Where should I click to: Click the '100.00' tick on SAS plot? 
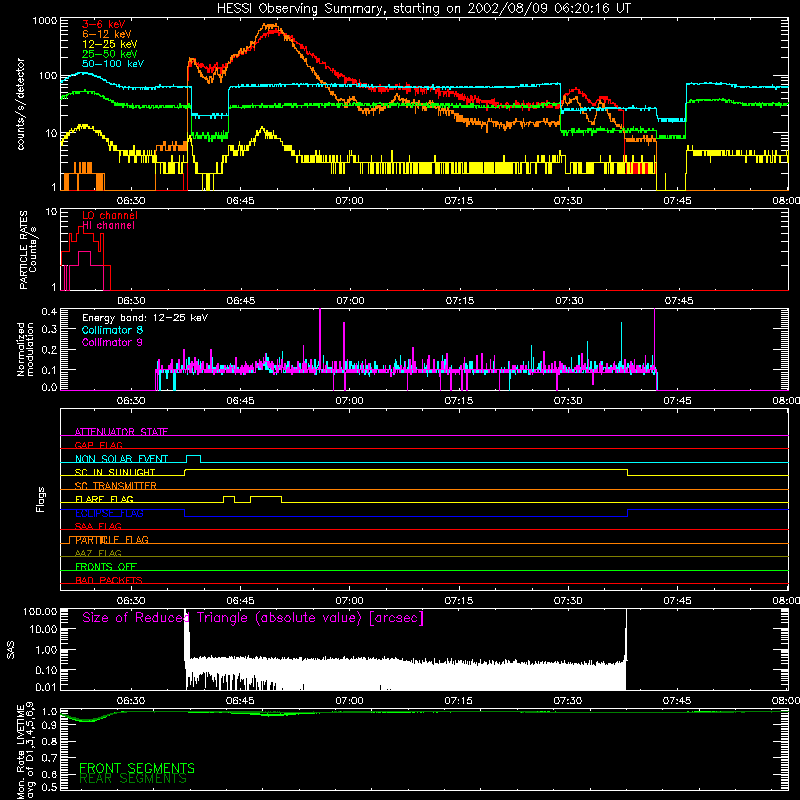[40, 612]
